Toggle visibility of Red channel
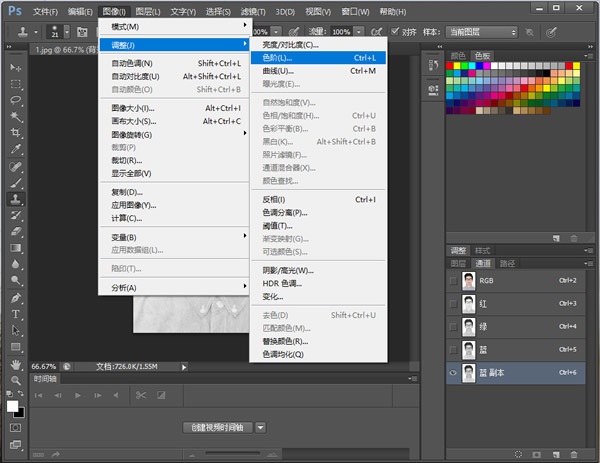Image resolution: width=600 pixels, height=463 pixels. tap(453, 304)
